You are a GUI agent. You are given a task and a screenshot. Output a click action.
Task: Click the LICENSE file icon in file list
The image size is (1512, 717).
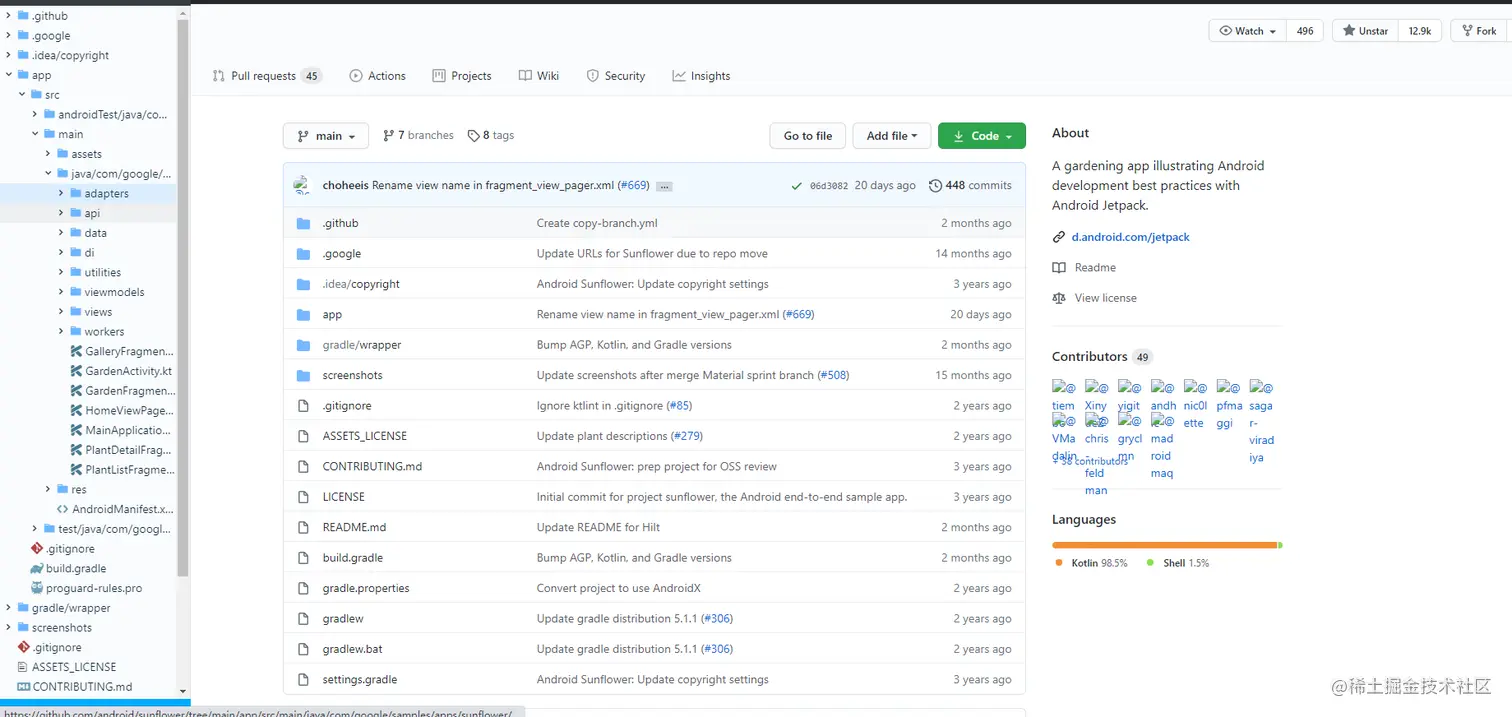[x=304, y=497]
